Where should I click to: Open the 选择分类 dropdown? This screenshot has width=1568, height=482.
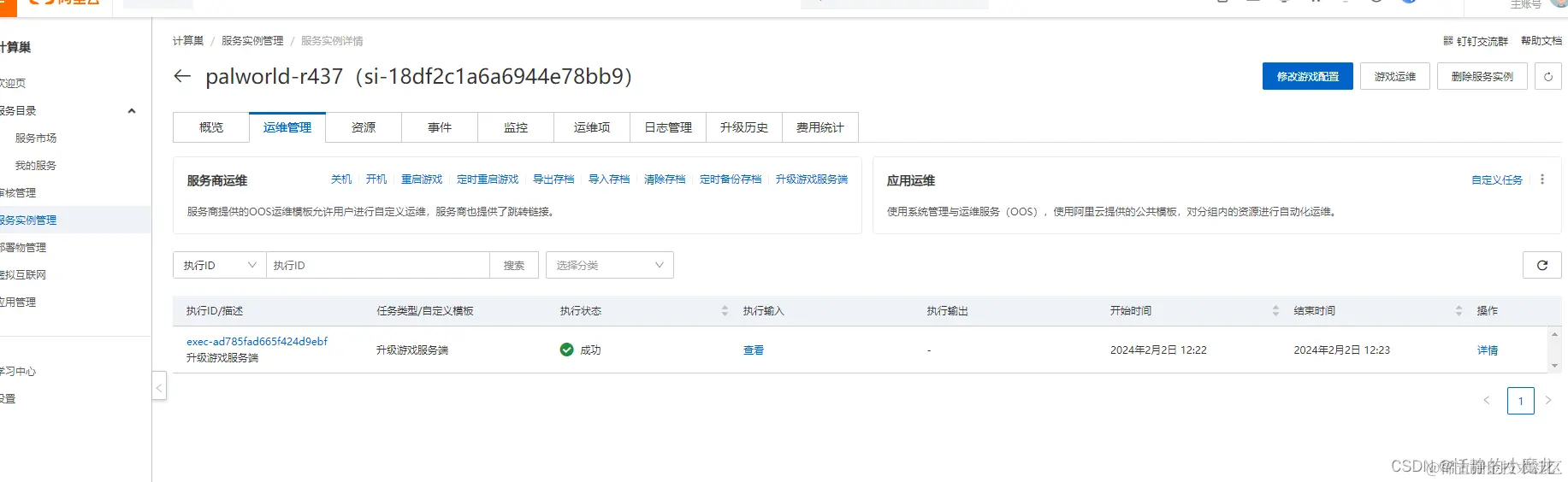coord(610,265)
